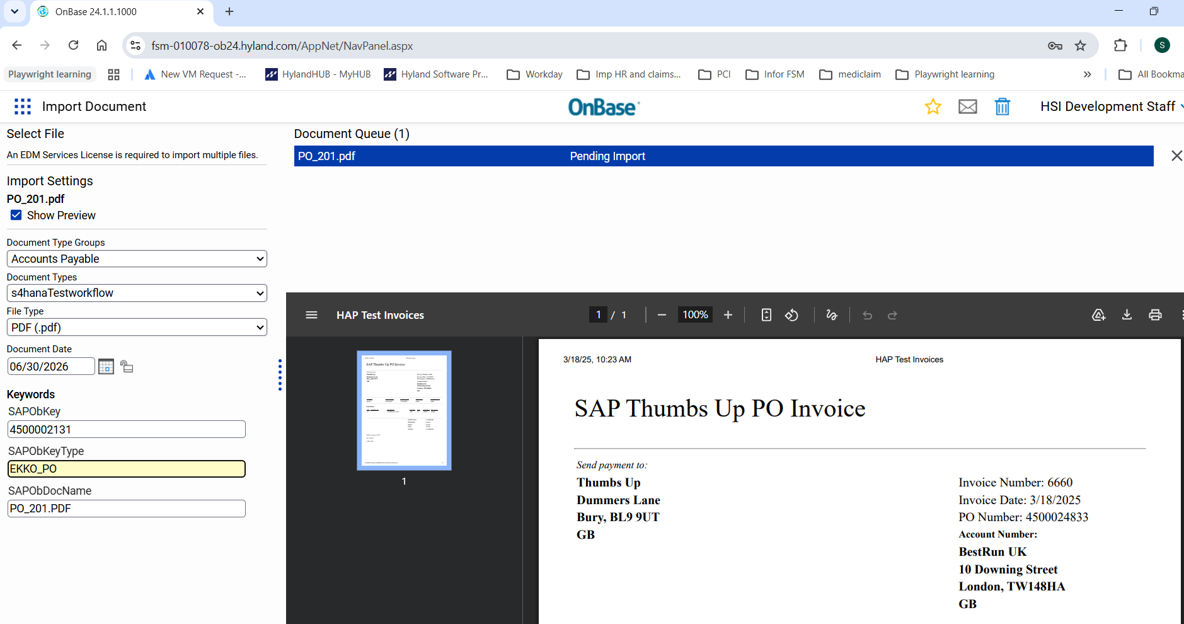Select the PO_201.pdf row in Document Queue
Screen dimensions: 1184x624
[723, 156]
